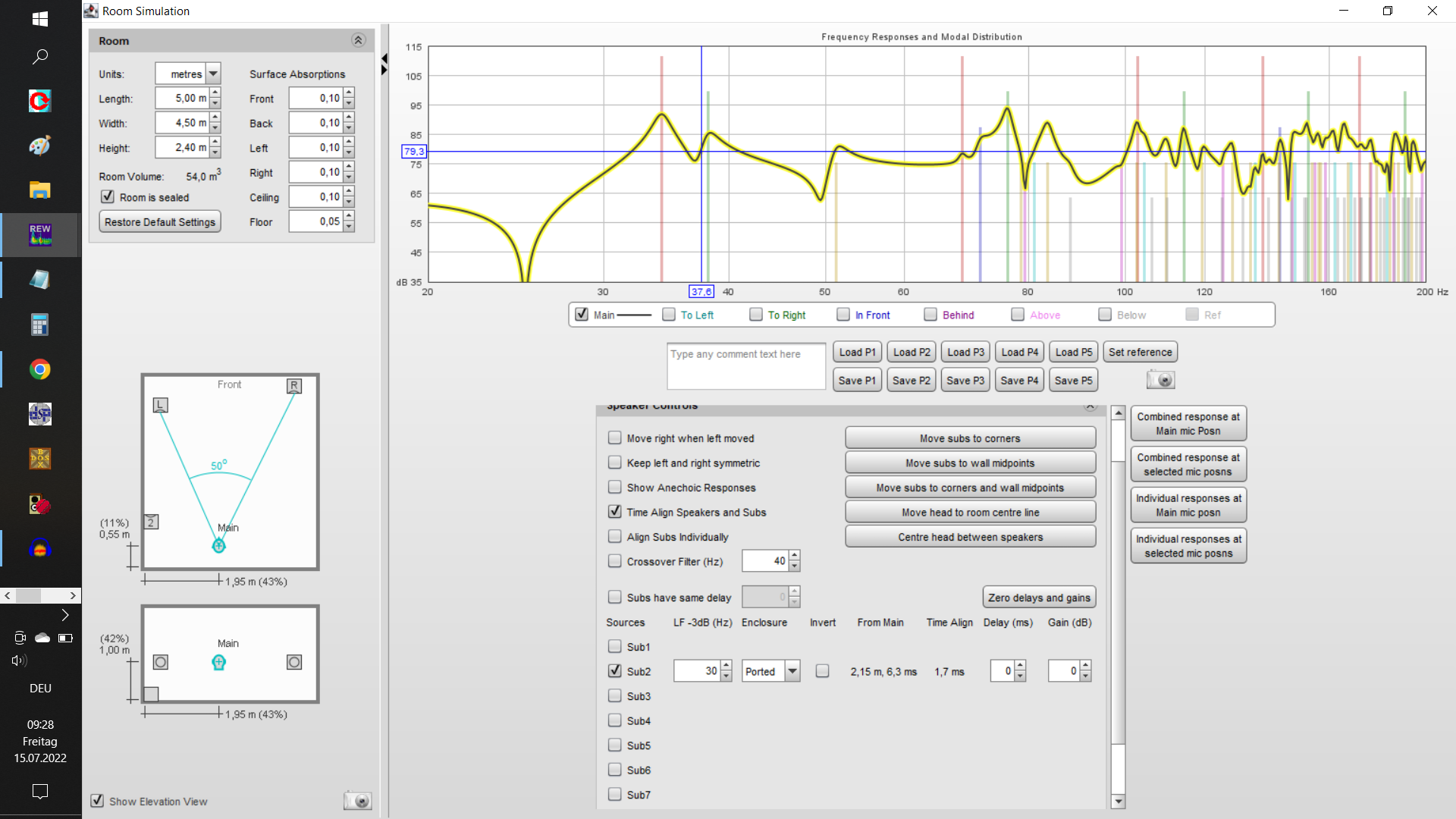Click the file explorer icon in taskbar
1456x819 pixels.
tap(40, 190)
